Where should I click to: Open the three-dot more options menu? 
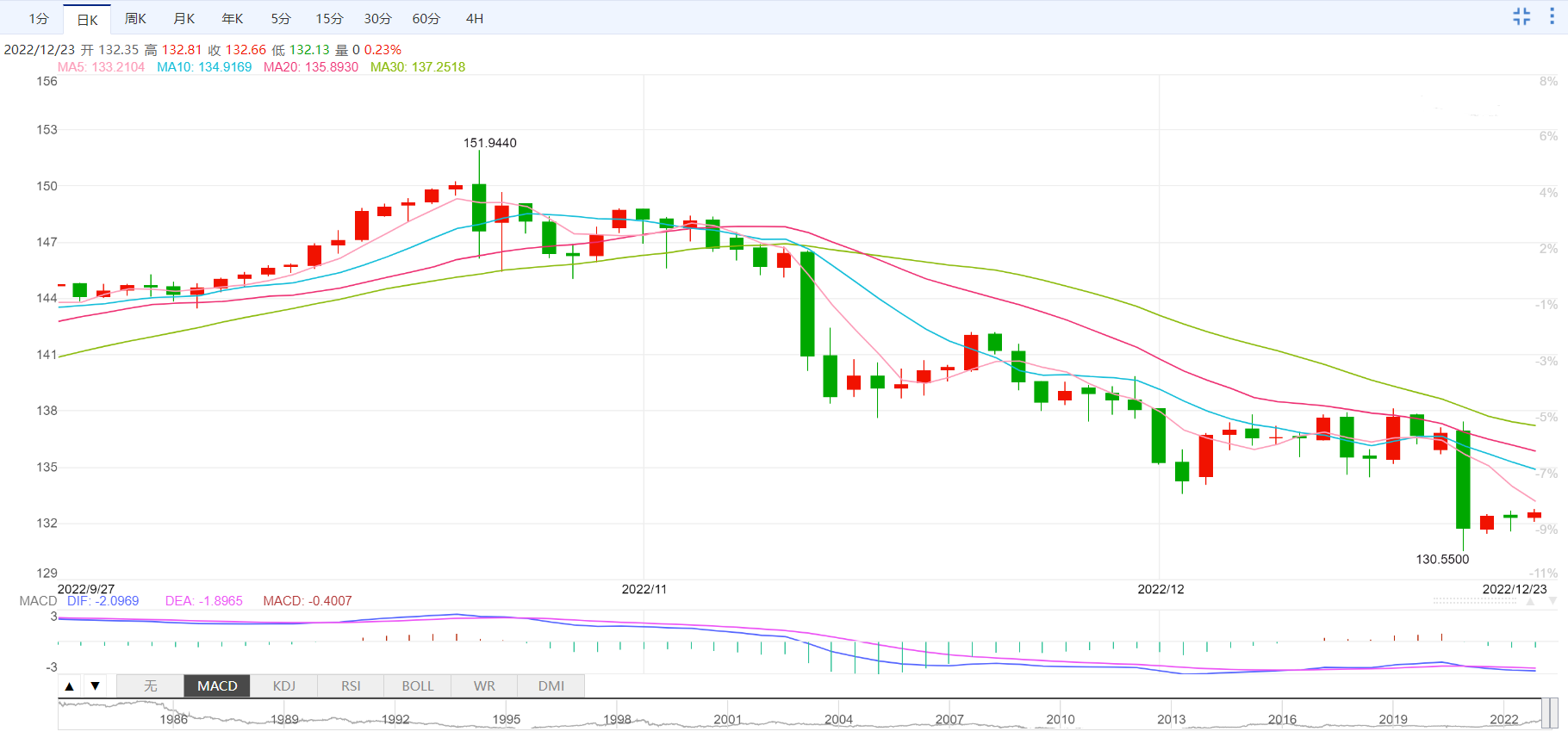point(1552,16)
